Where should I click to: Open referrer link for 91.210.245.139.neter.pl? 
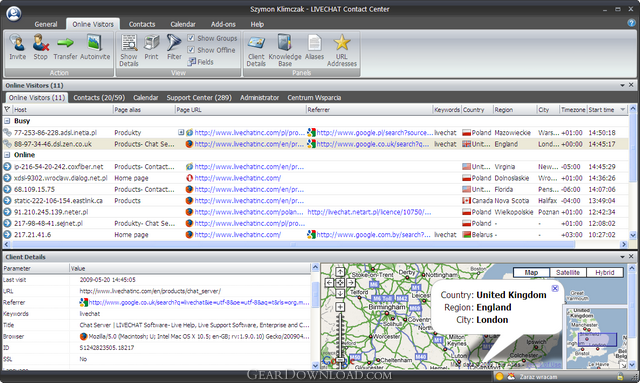tap(369, 212)
